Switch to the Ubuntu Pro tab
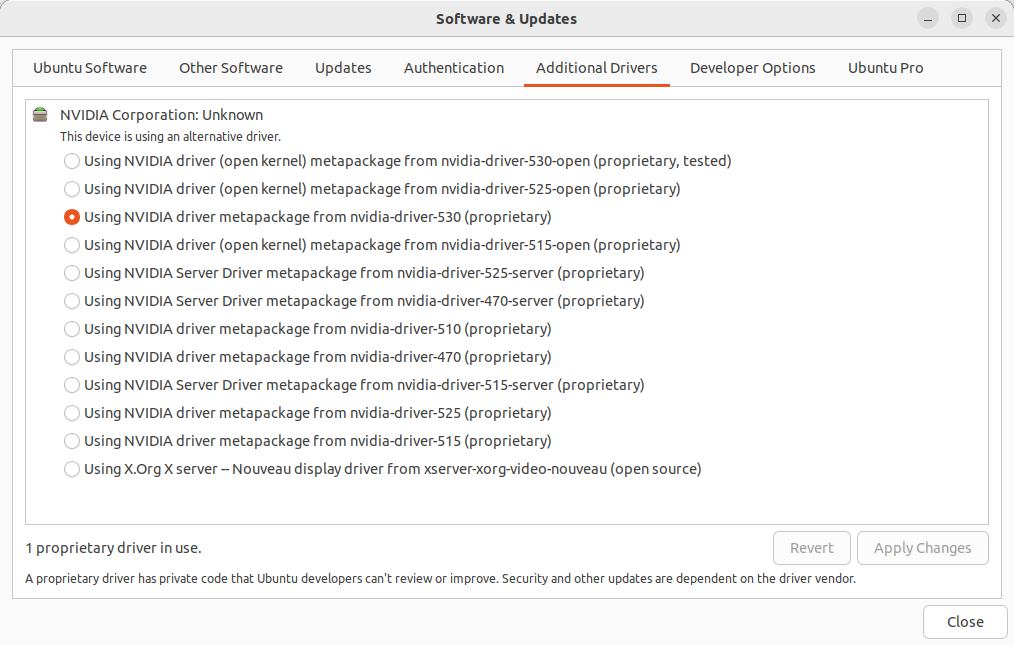 [886, 68]
